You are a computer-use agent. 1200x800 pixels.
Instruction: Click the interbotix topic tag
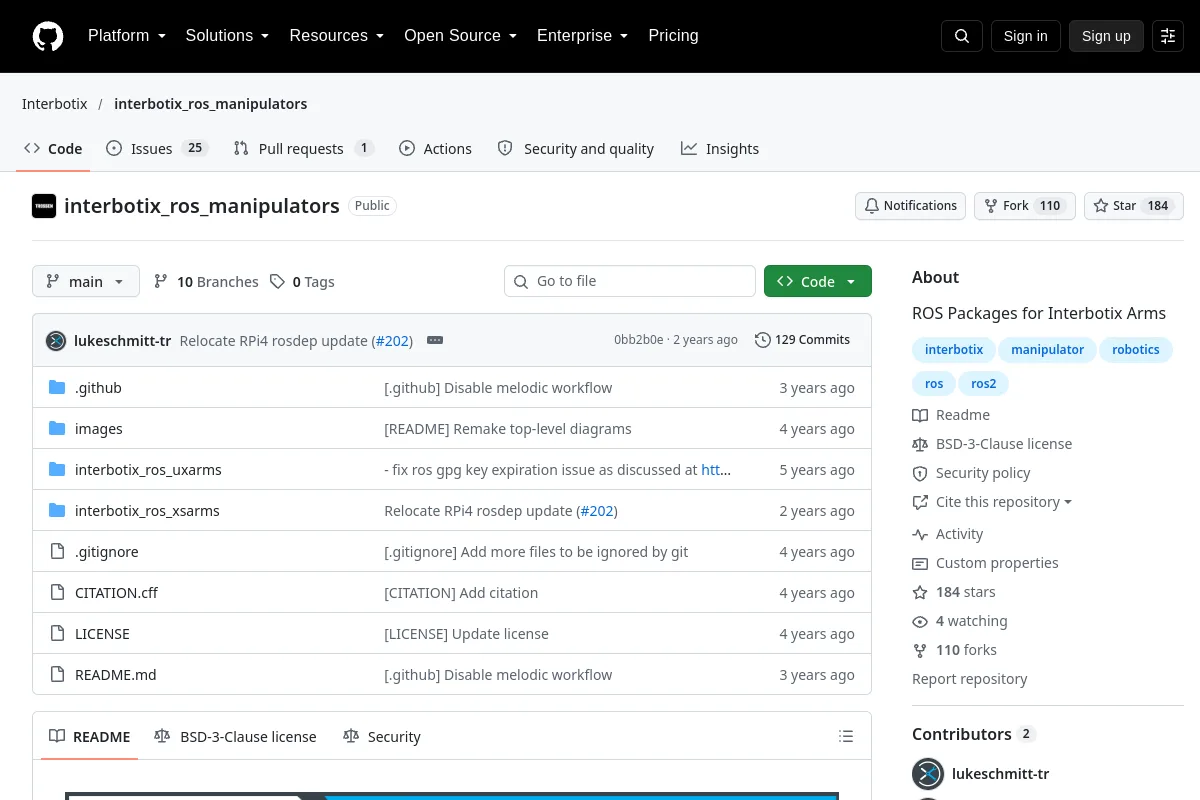[954, 350]
